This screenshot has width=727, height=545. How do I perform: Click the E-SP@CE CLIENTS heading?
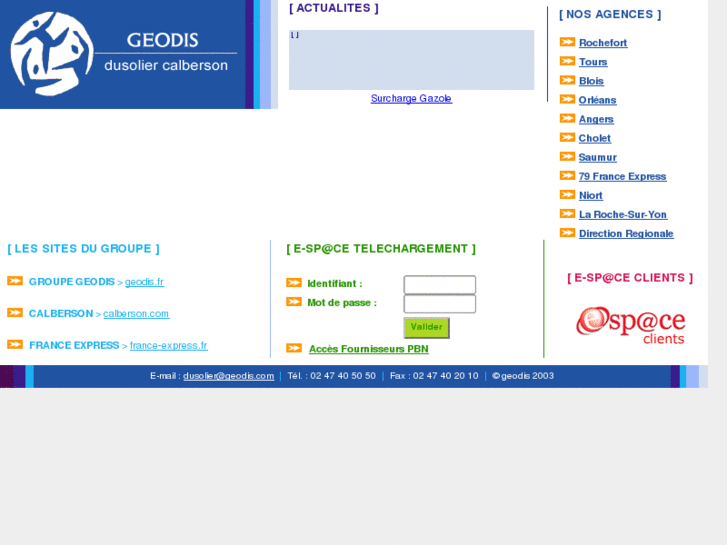click(630, 278)
